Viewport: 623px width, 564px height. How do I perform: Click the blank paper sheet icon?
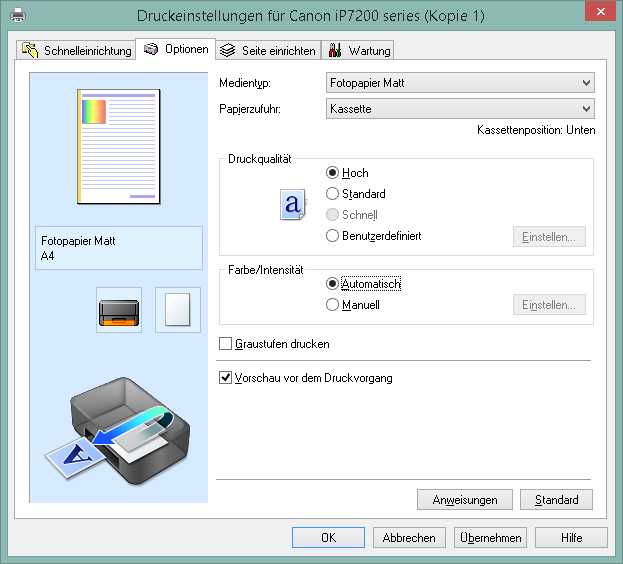[x=178, y=310]
